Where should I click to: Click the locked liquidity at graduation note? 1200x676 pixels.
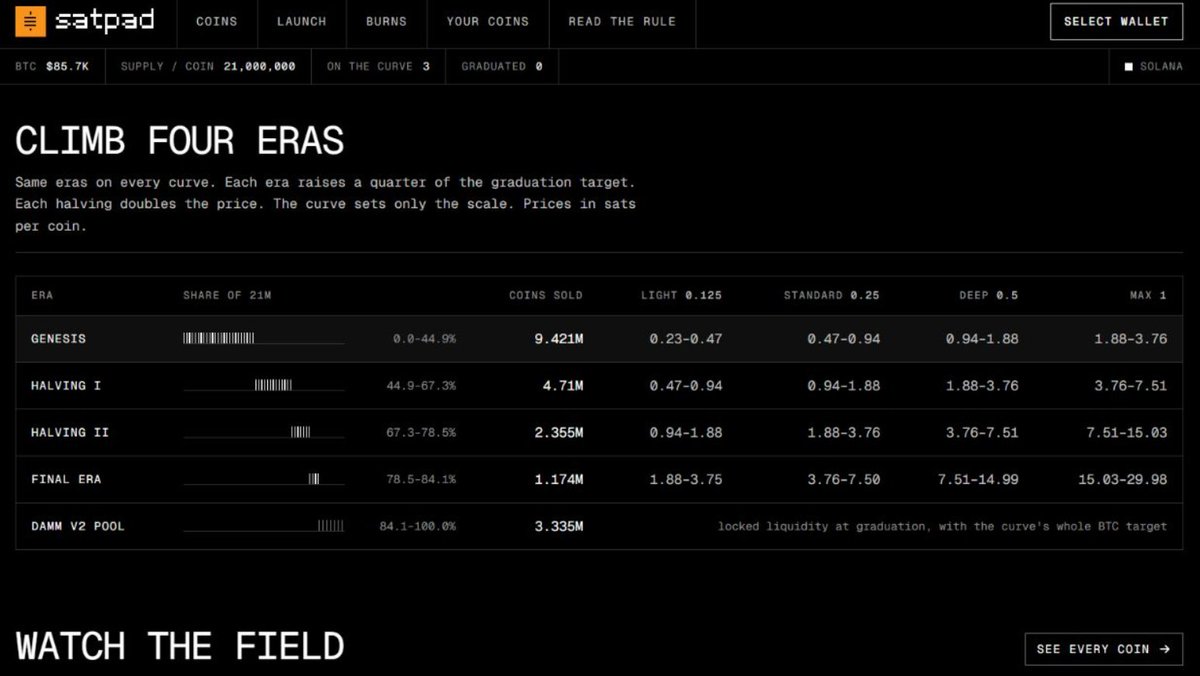(x=942, y=526)
